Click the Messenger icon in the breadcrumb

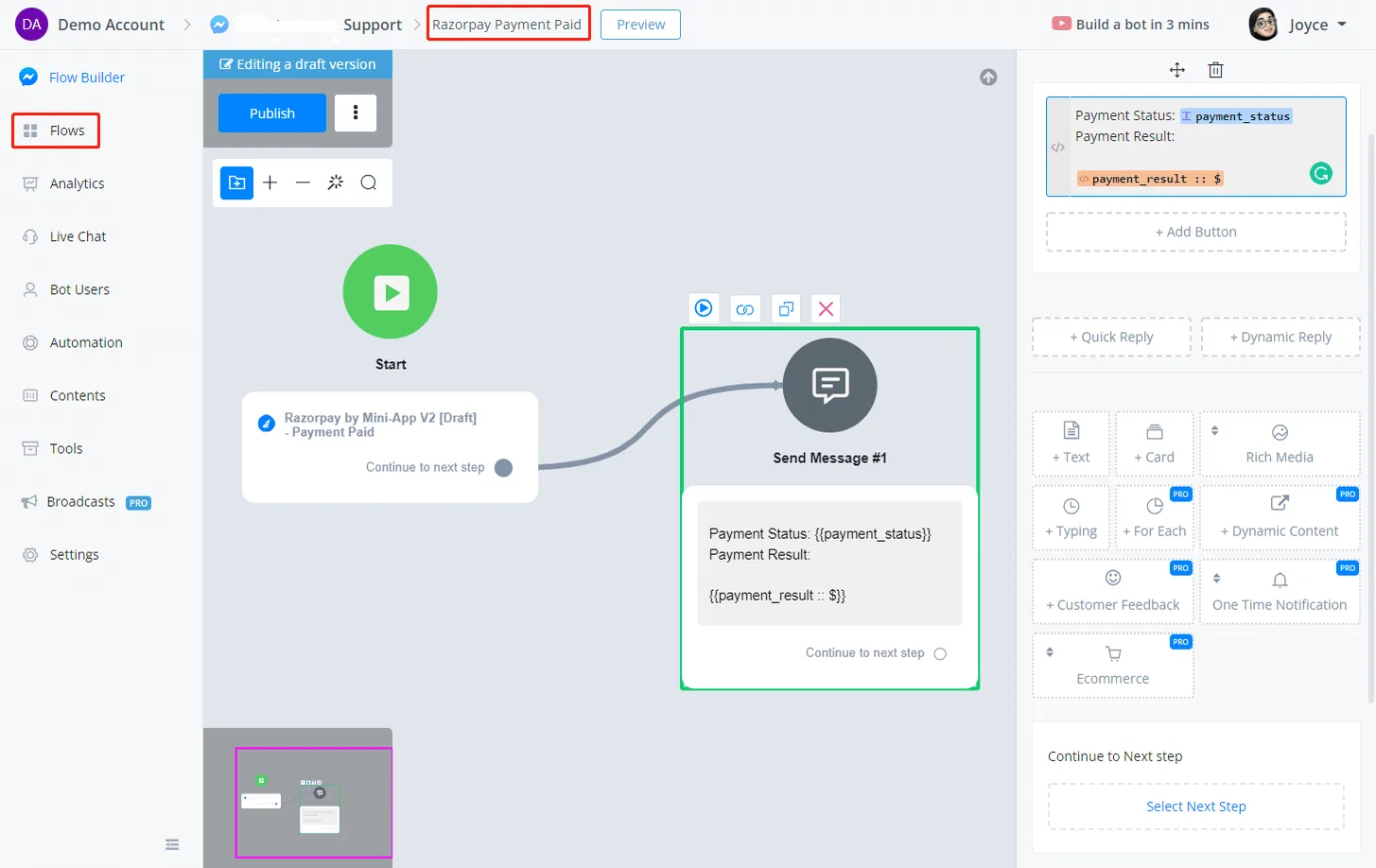coord(219,25)
